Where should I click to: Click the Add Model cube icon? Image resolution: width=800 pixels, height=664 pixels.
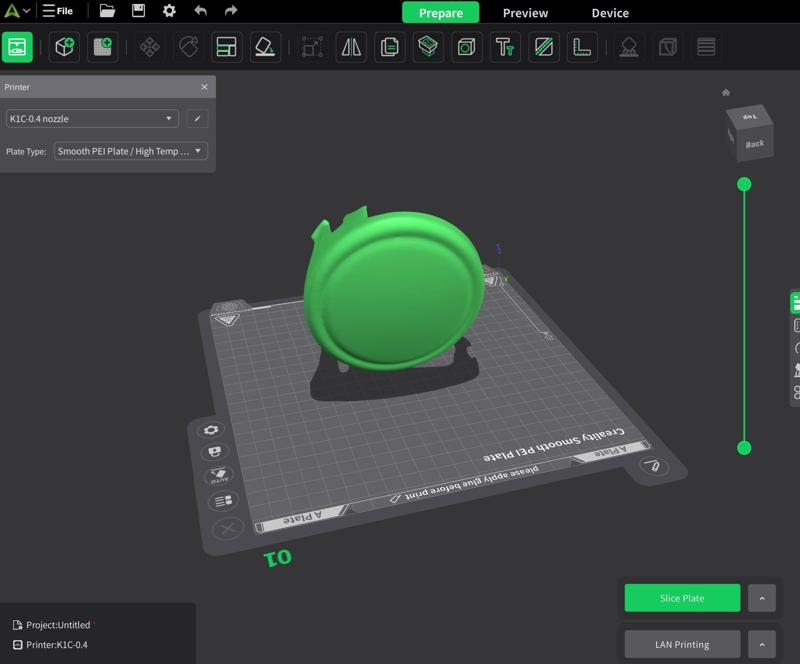coord(64,47)
